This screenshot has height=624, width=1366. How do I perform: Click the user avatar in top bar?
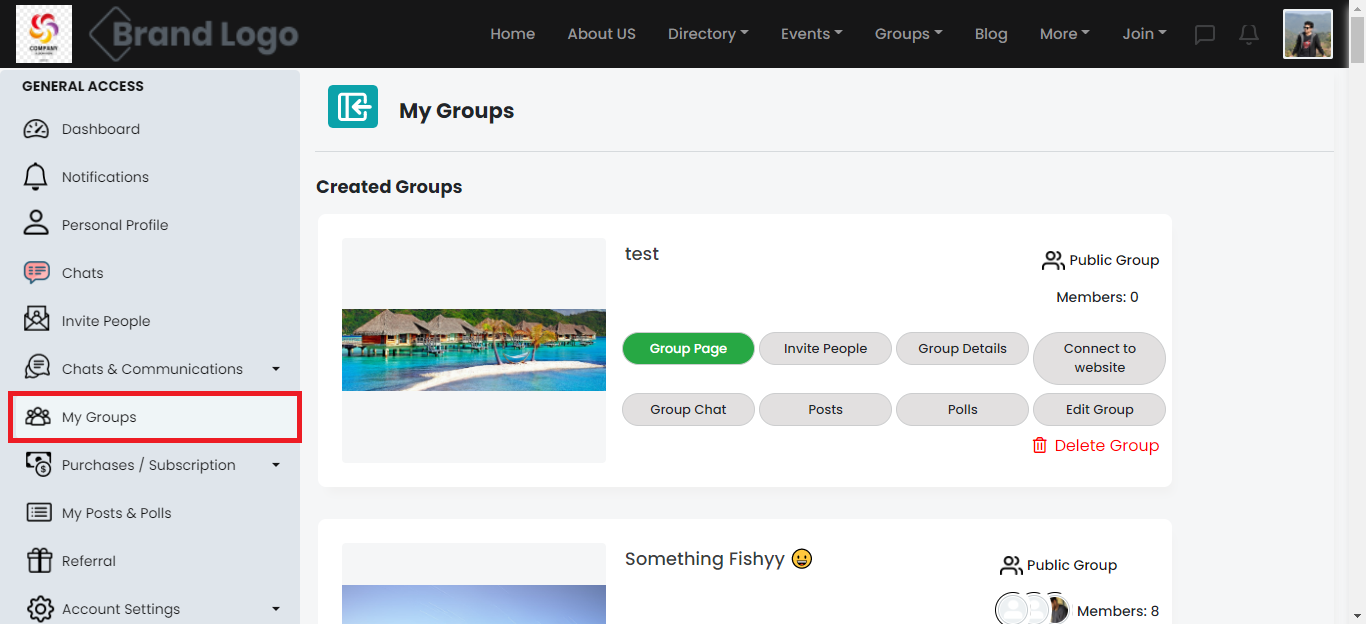(x=1308, y=34)
